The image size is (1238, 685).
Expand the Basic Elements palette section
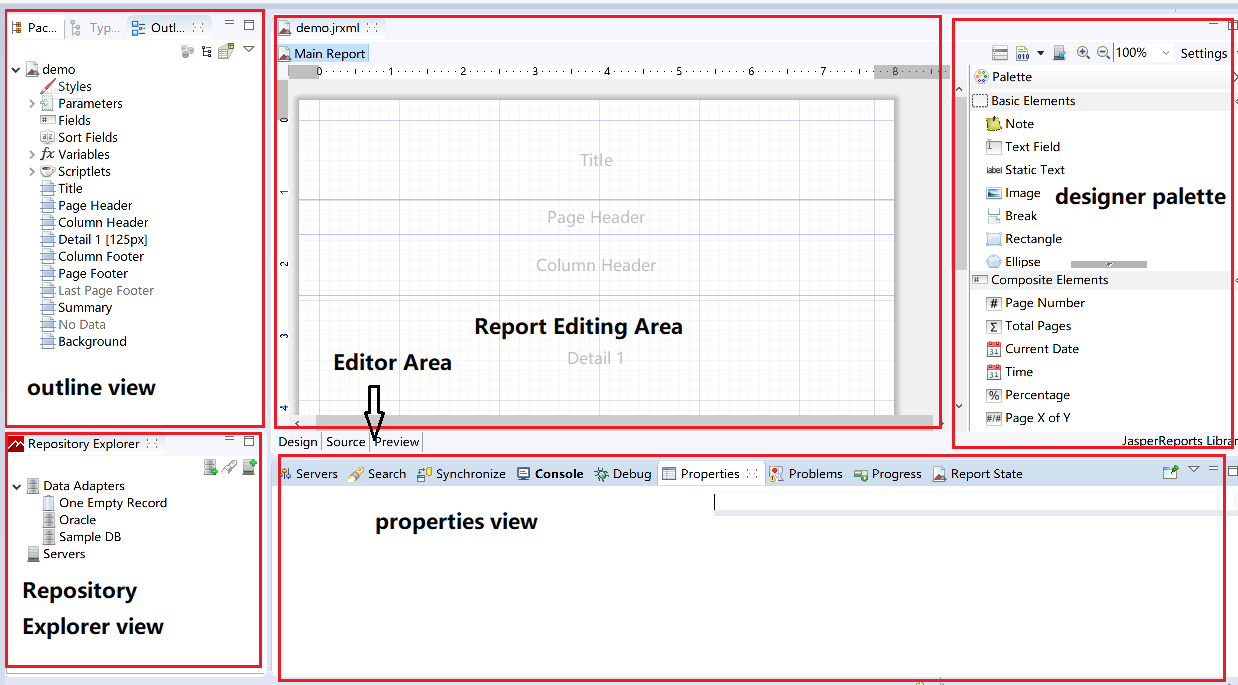pos(1102,101)
